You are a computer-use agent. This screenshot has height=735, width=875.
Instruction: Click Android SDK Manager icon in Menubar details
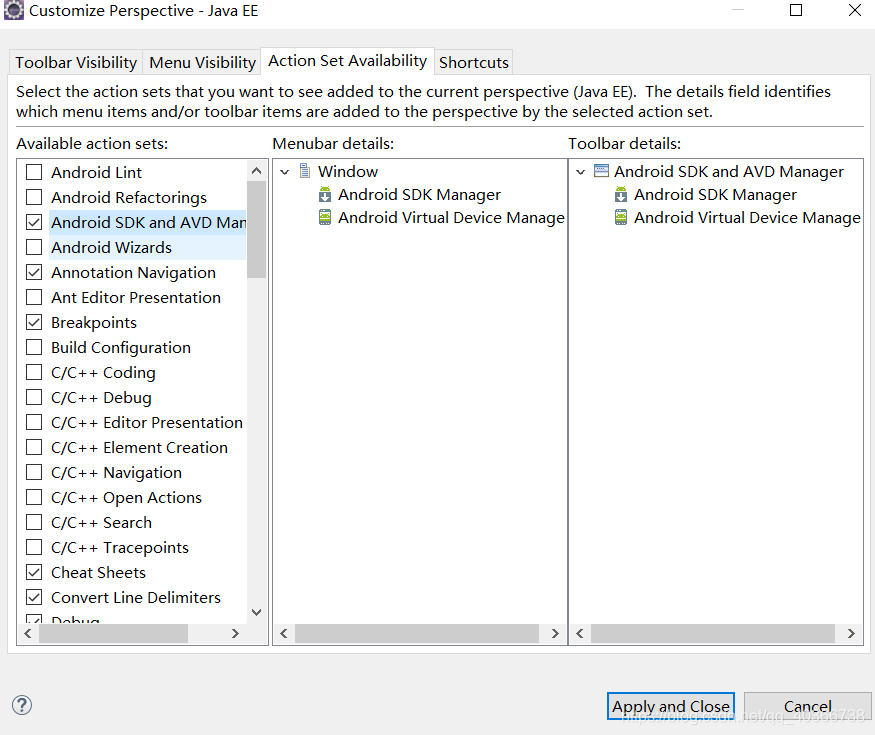coord(325,194)
